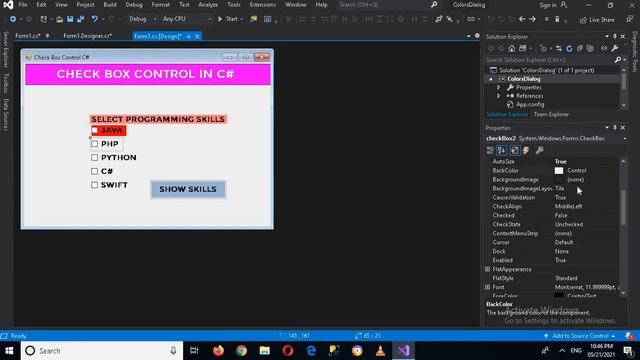Expand the FlatAppearance property group
This screenshot has width=640, height=360.
[x=487, y=269]
